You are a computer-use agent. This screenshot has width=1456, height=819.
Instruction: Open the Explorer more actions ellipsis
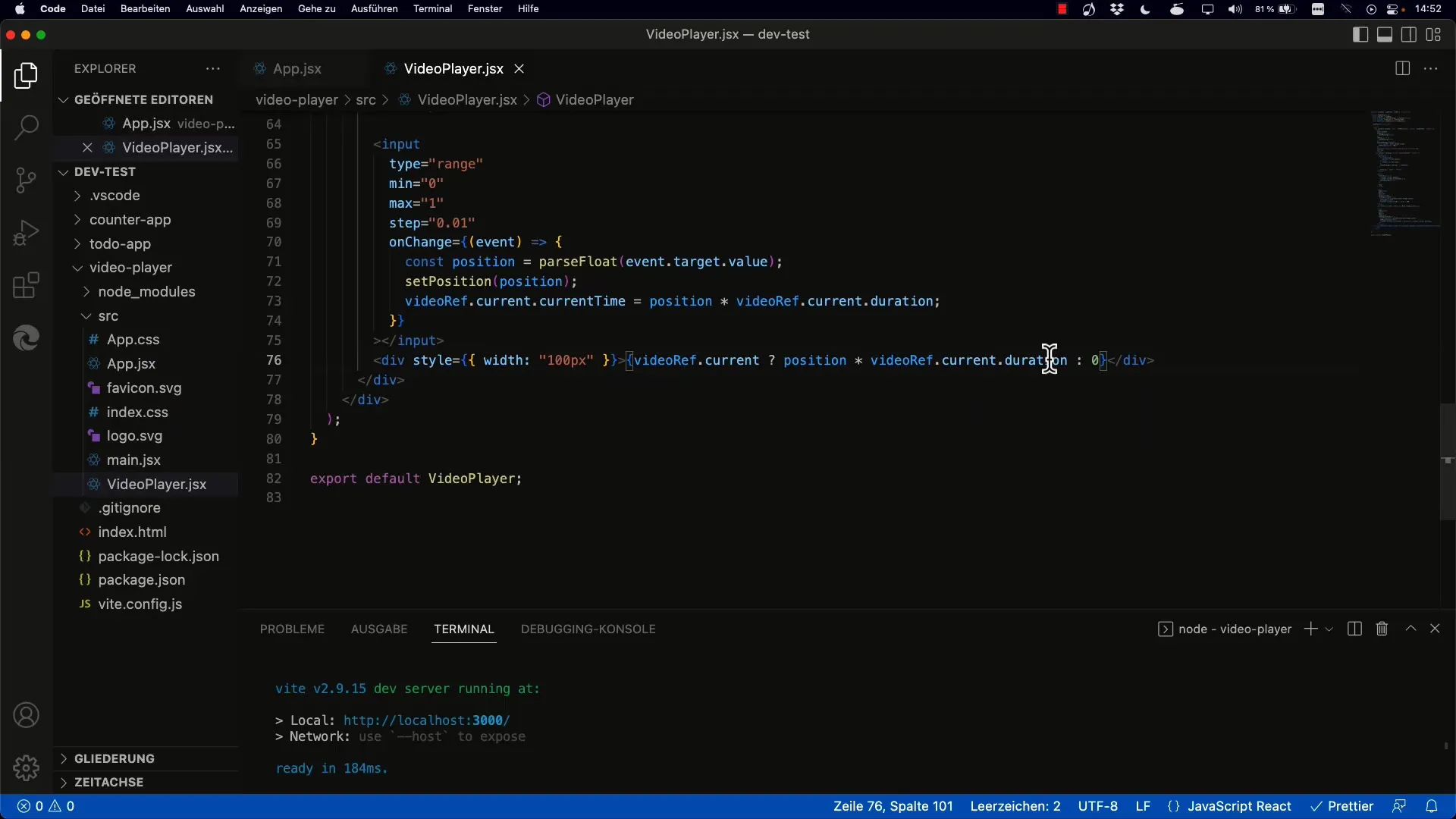(213, 68)
